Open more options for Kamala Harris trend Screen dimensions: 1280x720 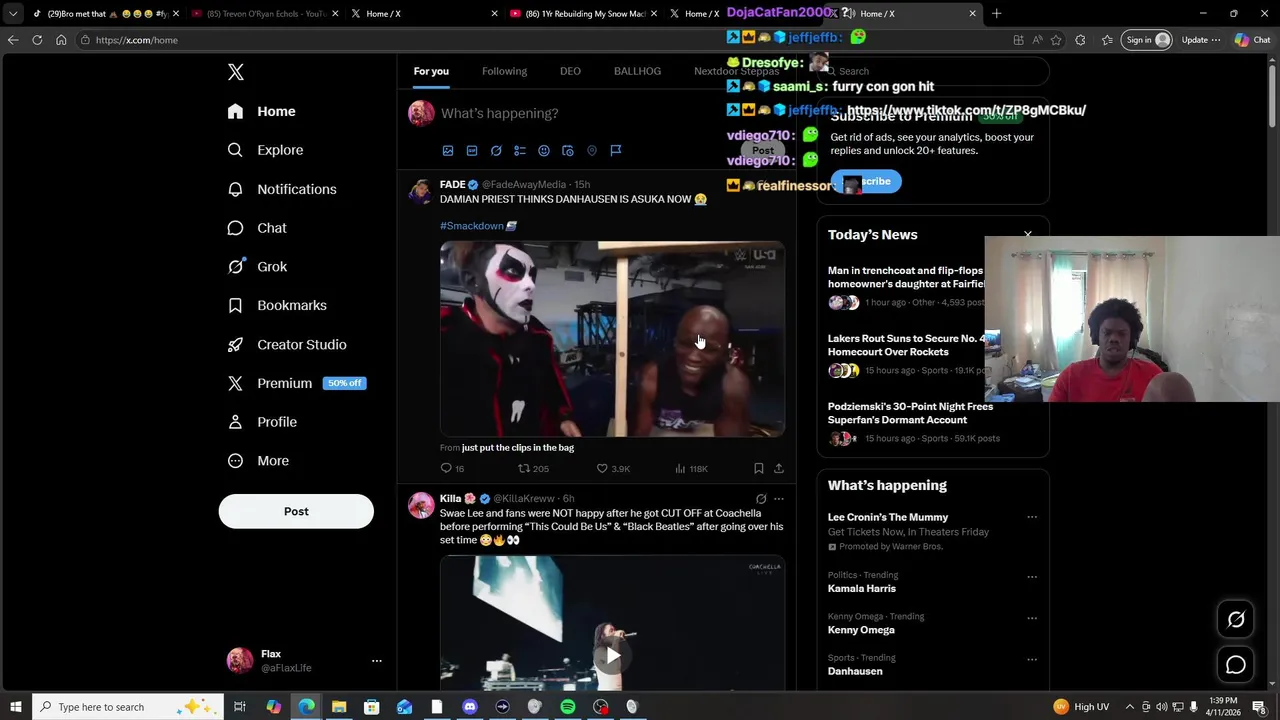pos(1032,577)
